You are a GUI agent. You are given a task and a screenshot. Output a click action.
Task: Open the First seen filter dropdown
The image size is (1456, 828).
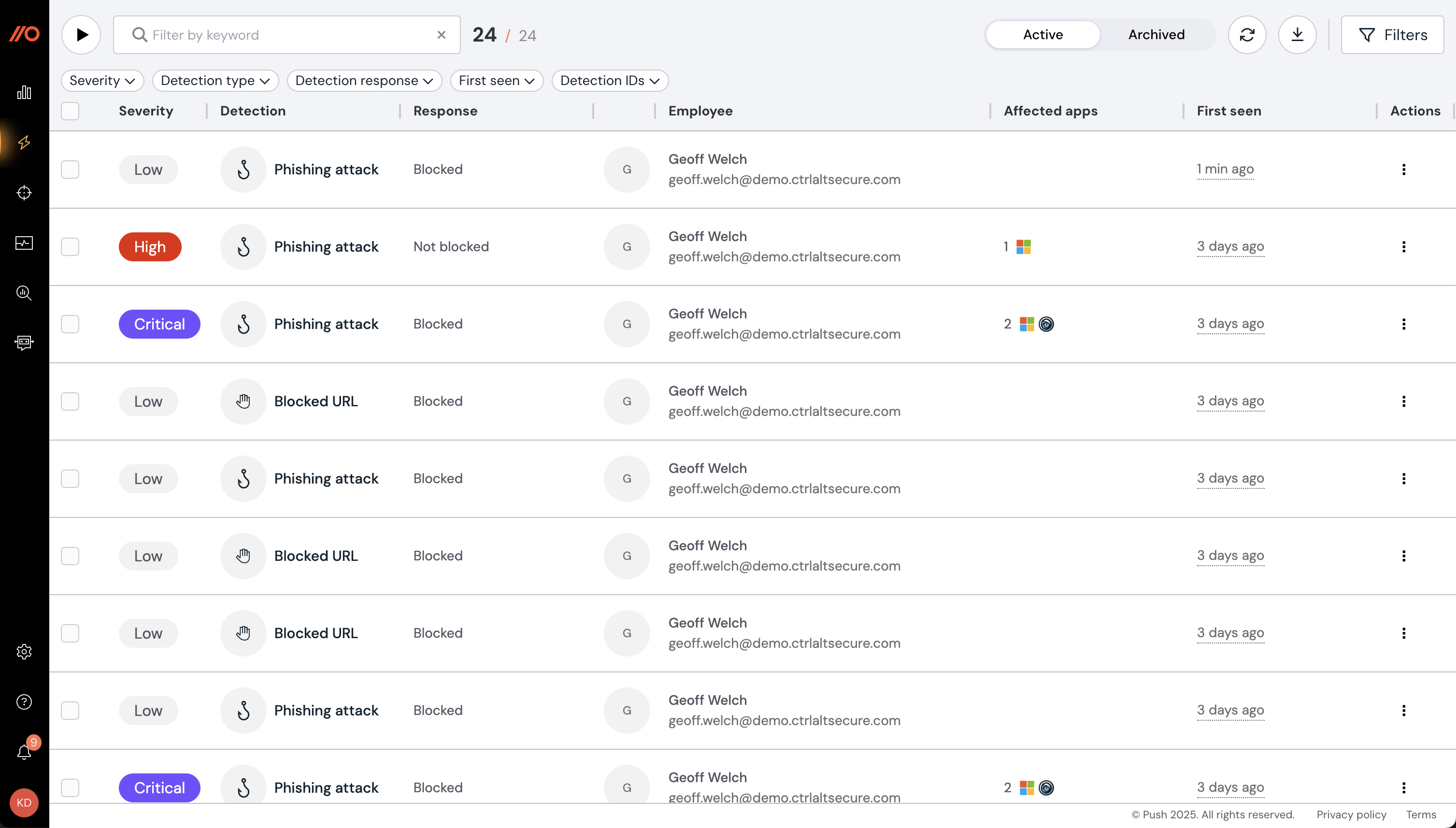pyautogui.click(x=496, y=81)
